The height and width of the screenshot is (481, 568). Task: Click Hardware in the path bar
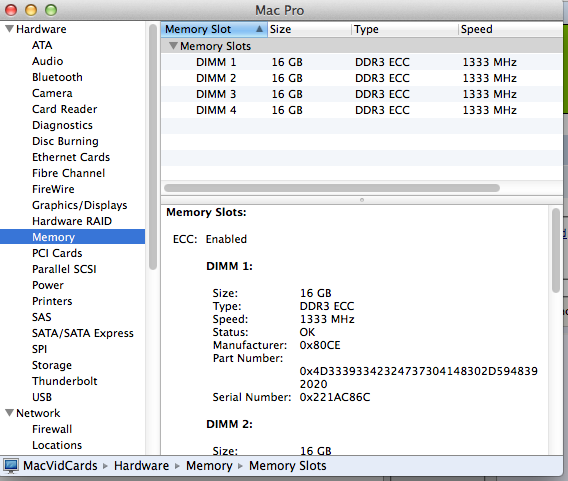[x=141, y=465]
